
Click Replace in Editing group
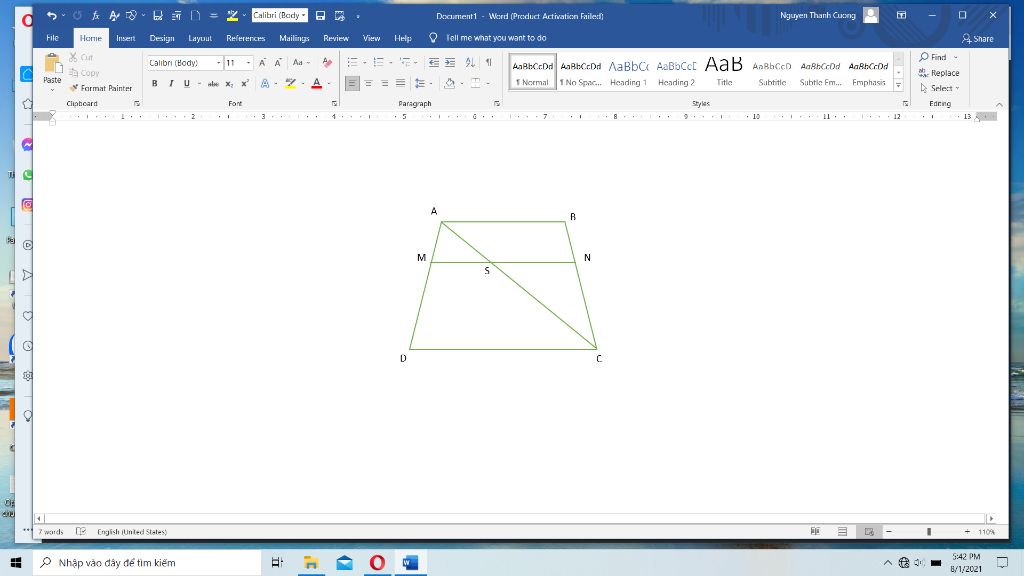coord(939,73)
